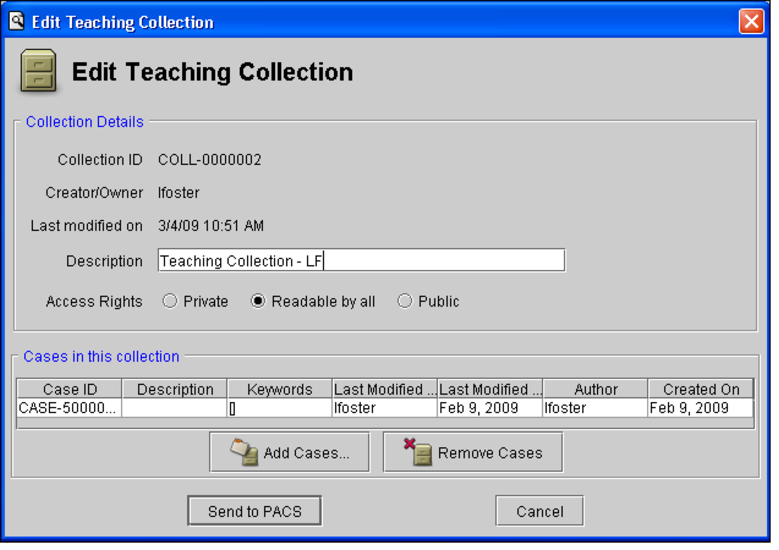Cancel editing the teaching collection

click(x=539, y=511)
